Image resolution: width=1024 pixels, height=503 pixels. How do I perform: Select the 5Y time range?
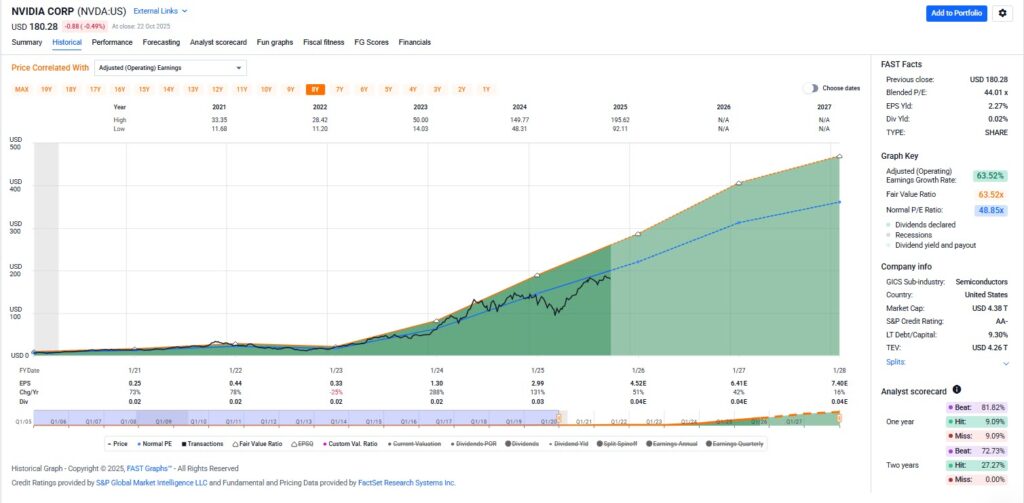tap(388, 89)
